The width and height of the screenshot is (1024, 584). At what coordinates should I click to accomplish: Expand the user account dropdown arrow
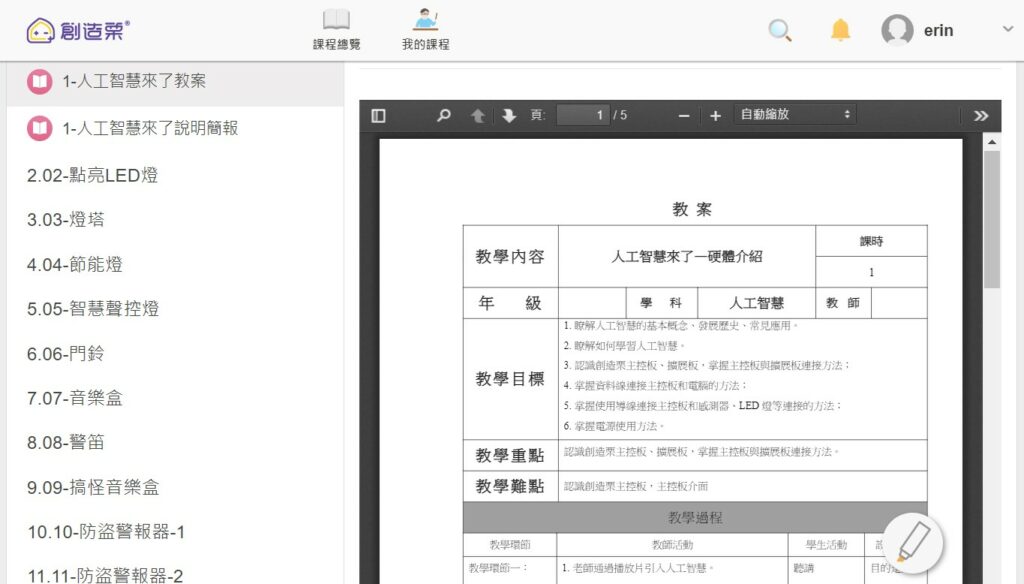1008,29
